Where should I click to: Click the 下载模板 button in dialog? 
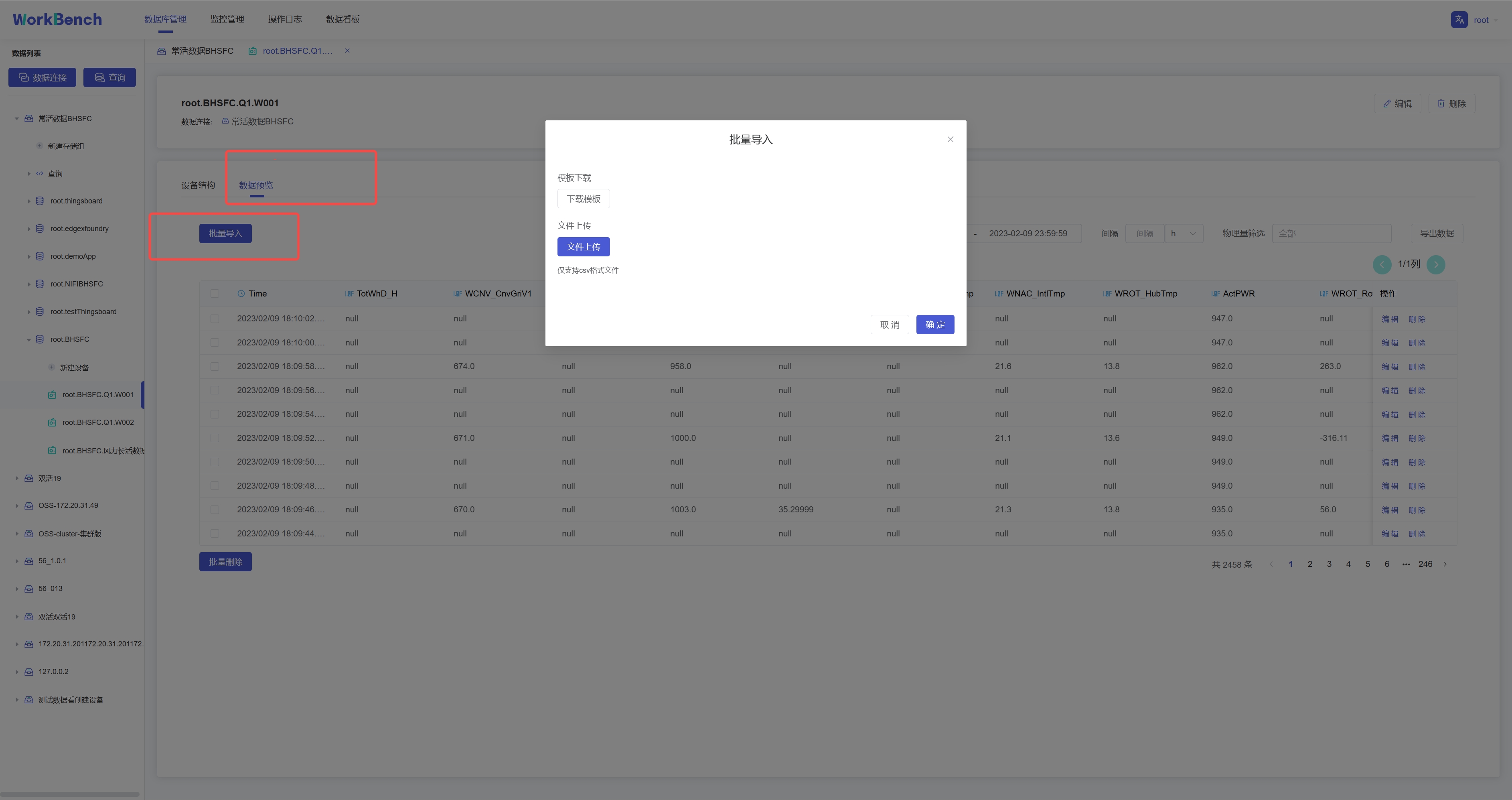[x=584, y=199]
